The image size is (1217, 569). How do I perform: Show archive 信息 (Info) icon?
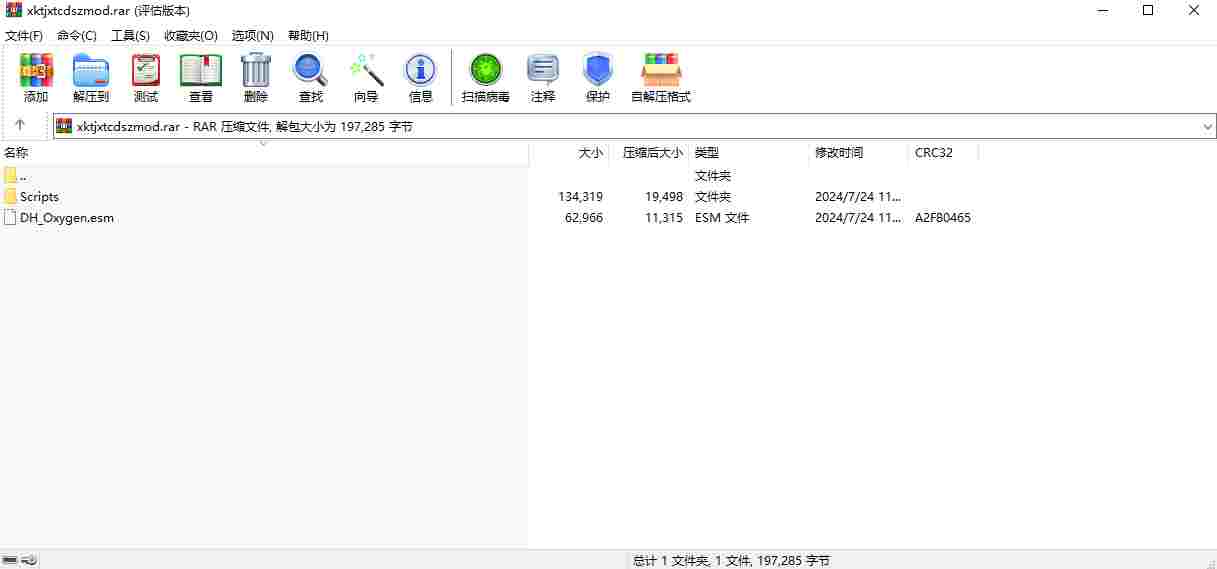click(x=421, y=78)
